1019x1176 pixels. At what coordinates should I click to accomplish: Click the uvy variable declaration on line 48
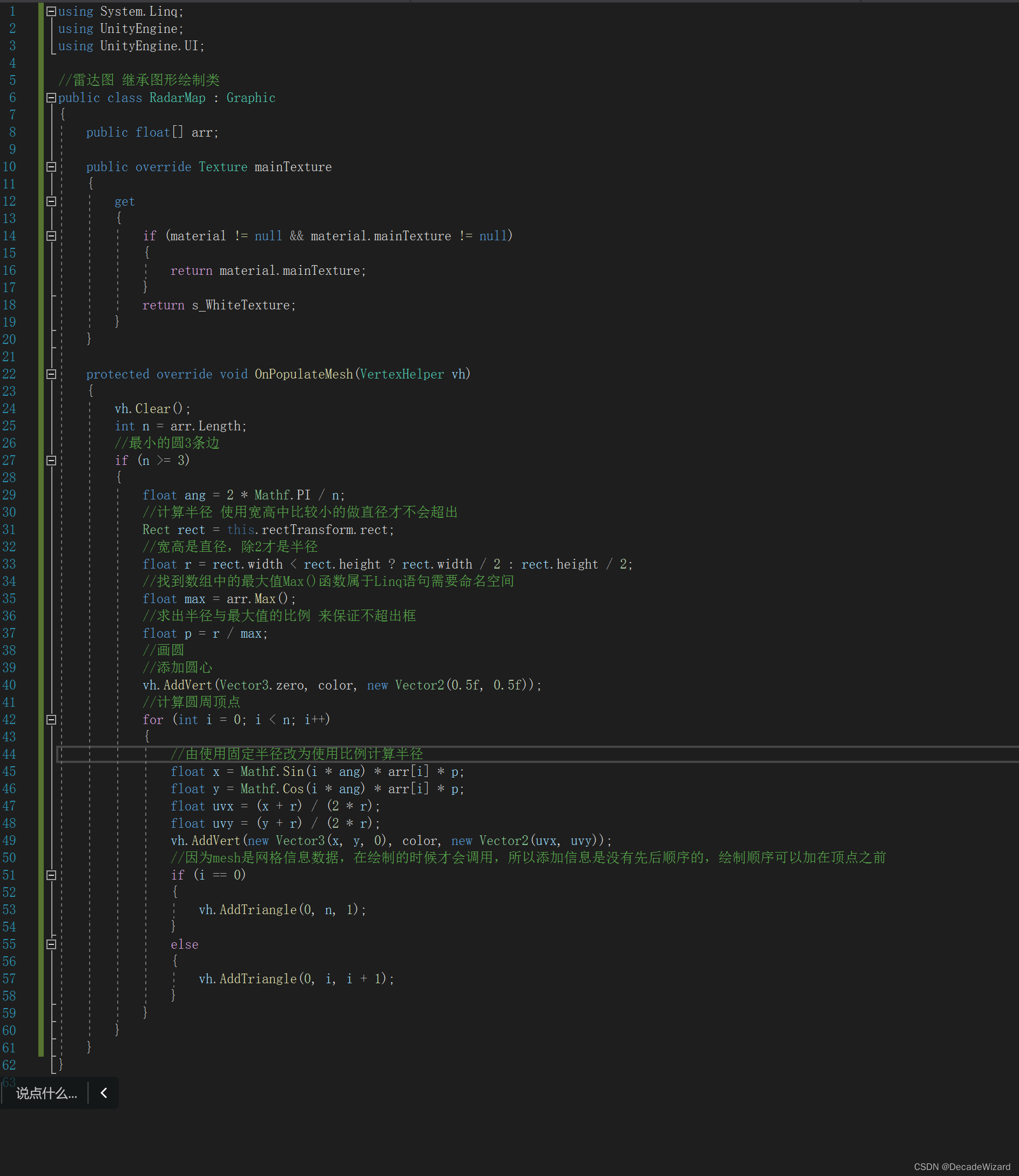pos(223,823)
